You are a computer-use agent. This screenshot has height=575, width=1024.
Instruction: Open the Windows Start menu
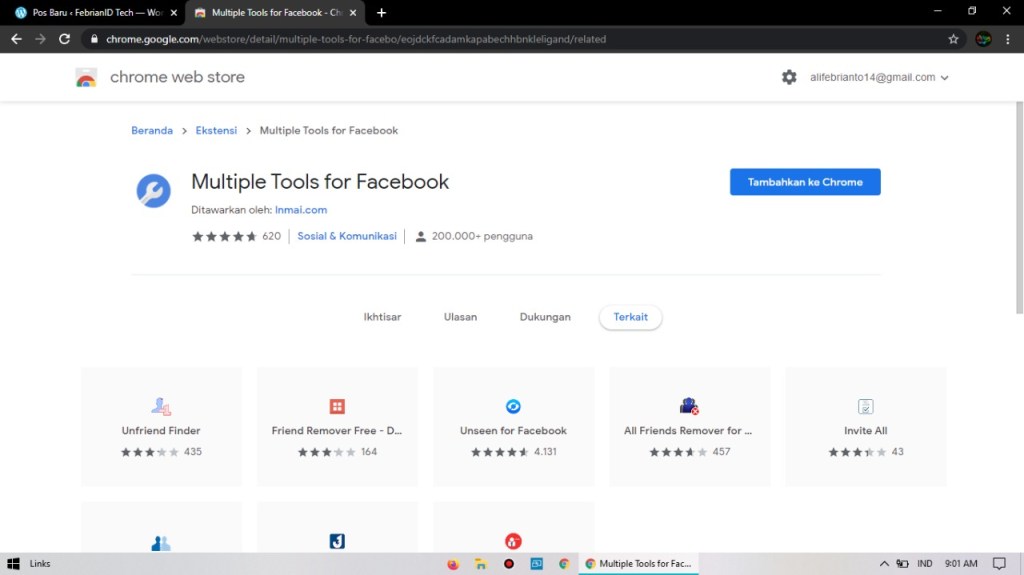(x=14, y=564)
